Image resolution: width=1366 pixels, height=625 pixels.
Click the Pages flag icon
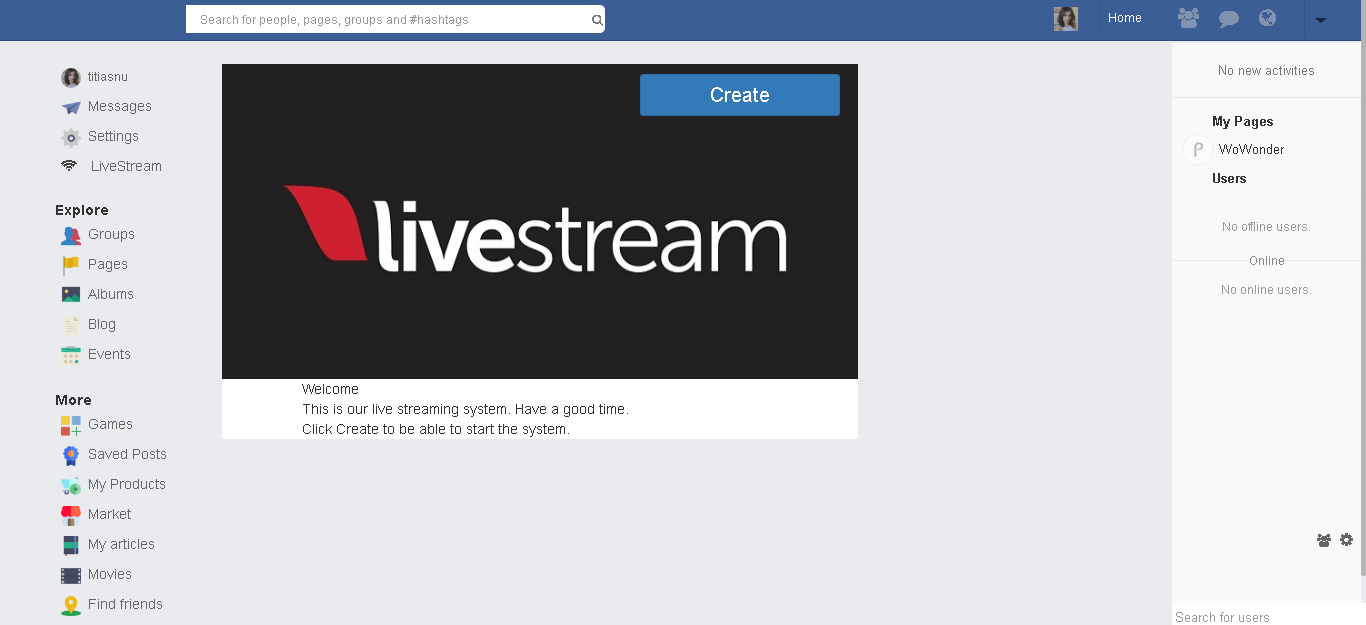(x=70, y=265)
